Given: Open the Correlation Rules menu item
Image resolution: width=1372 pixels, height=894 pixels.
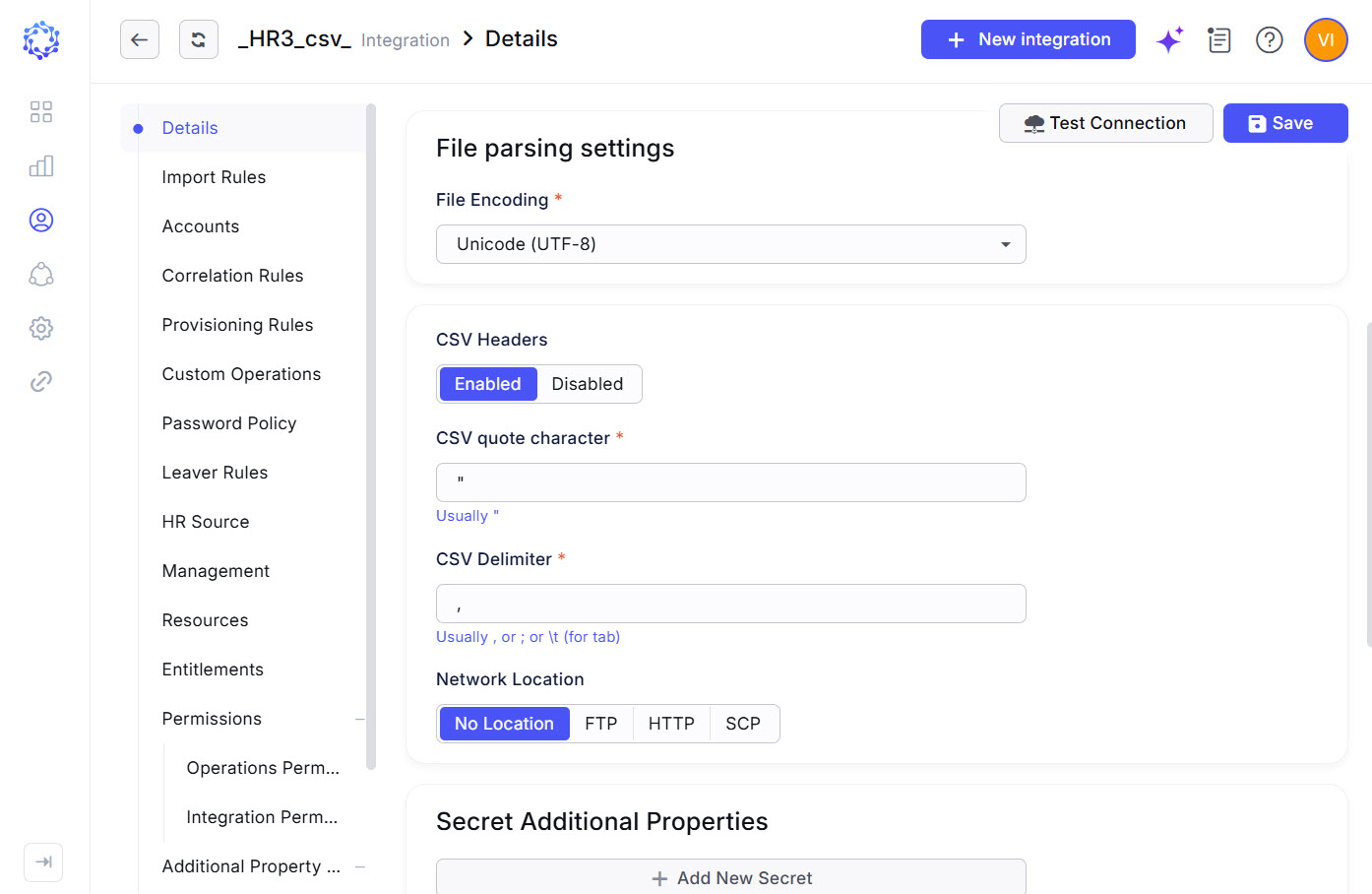Looking at the screenshot, I should click(232, 276).
